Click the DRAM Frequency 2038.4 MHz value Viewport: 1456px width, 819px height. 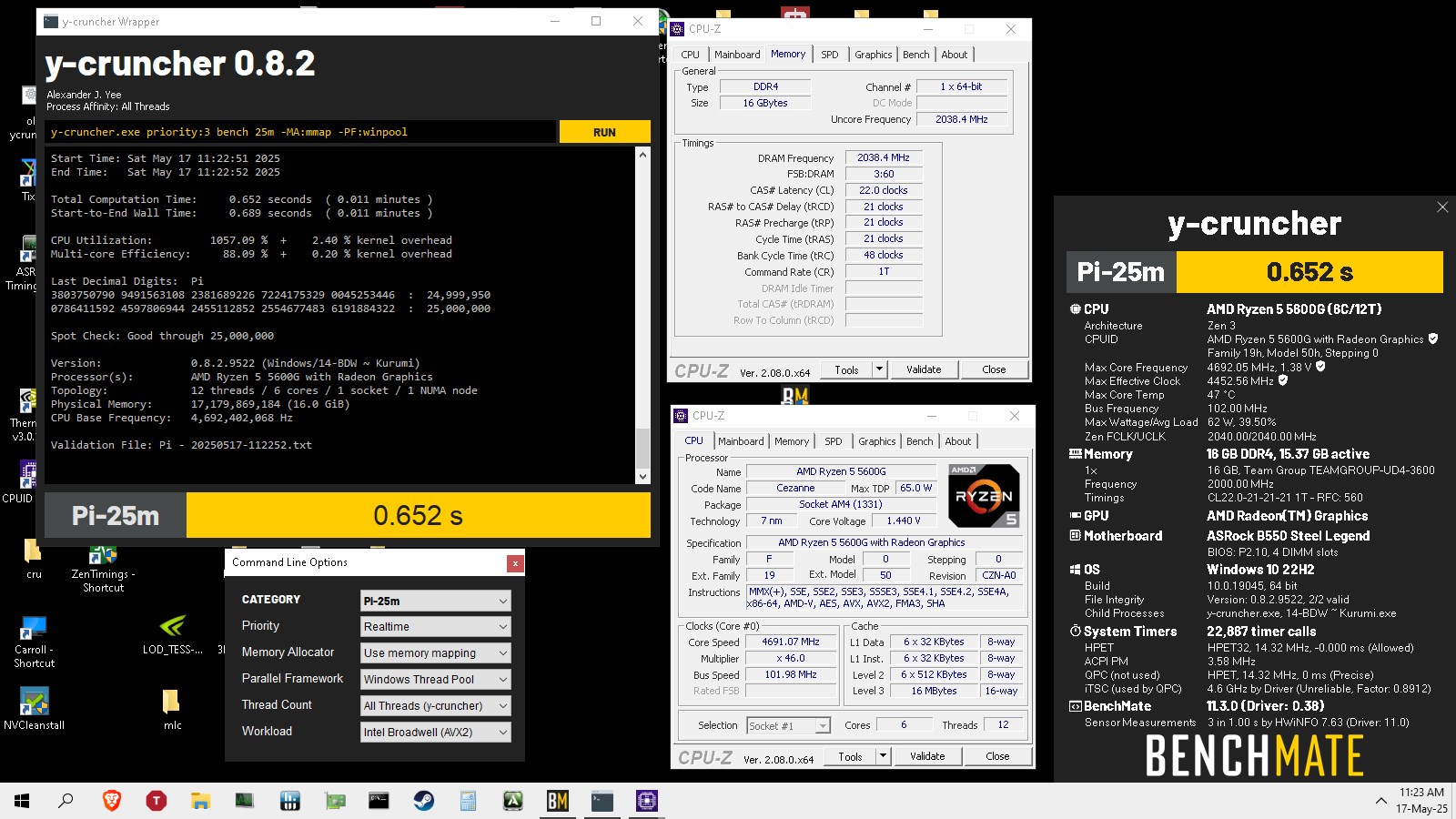coord(884,157)
